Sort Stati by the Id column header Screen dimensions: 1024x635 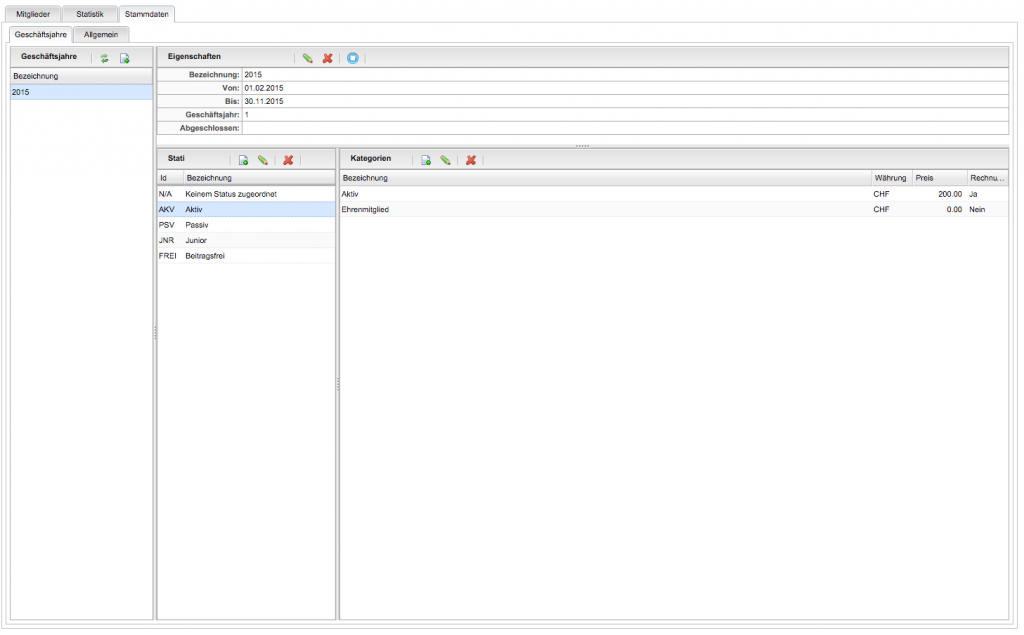170,178
